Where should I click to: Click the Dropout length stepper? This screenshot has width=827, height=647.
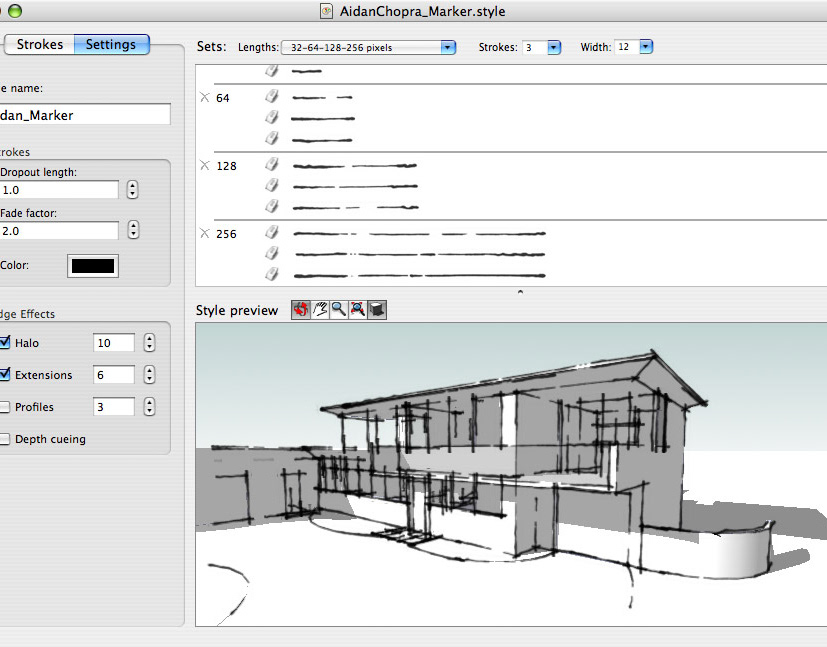point(132,189)
